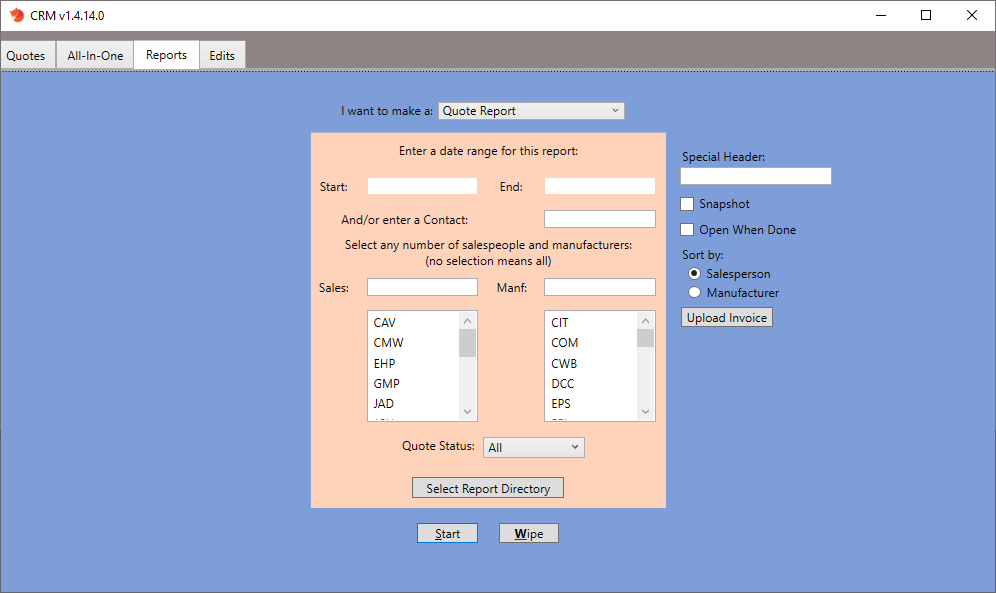Focus the End date field
The width and height of the screenshot is (996, 593).
coord(600,186)
